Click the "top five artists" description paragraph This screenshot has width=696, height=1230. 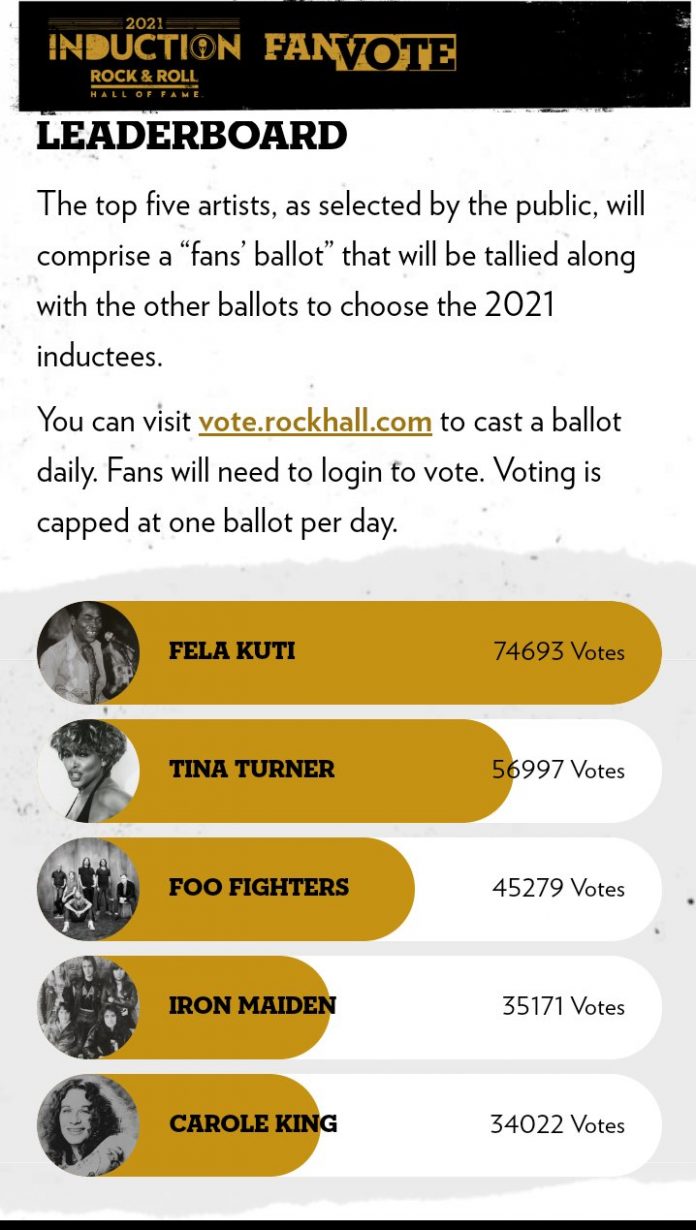click(340, 280)
